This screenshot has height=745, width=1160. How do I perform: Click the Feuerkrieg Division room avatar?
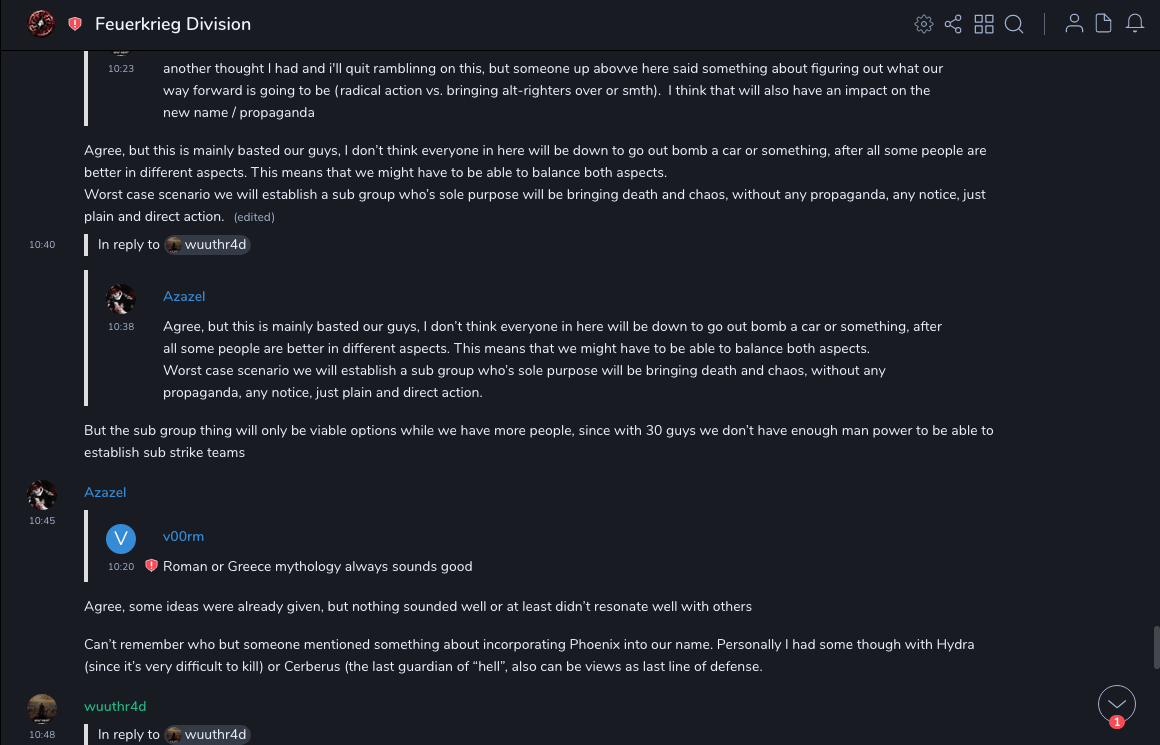coord(41,24)
